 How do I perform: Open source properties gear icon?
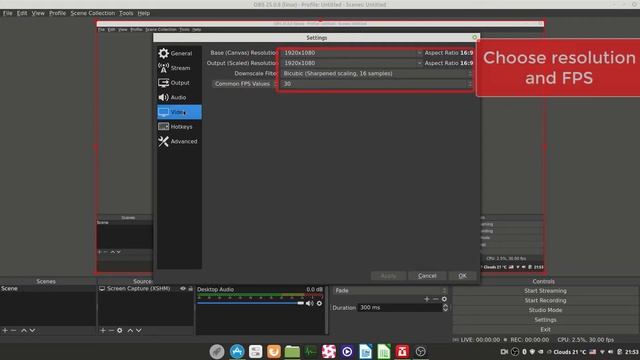(120, 330)
